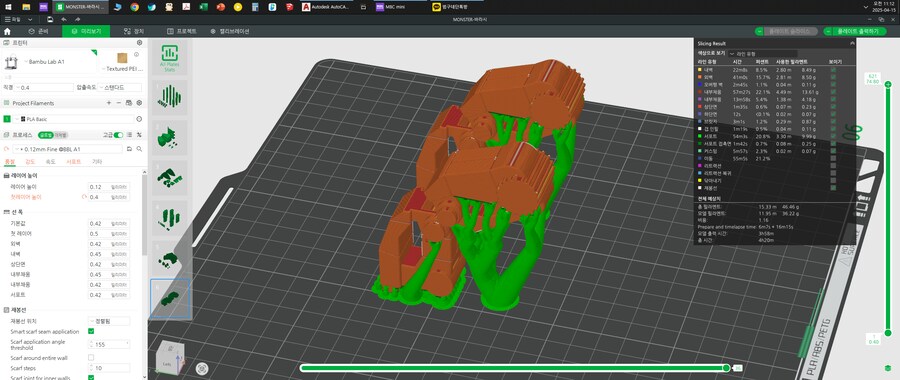Open Textured PEI plate type dropdown

[x=121, y=69]
